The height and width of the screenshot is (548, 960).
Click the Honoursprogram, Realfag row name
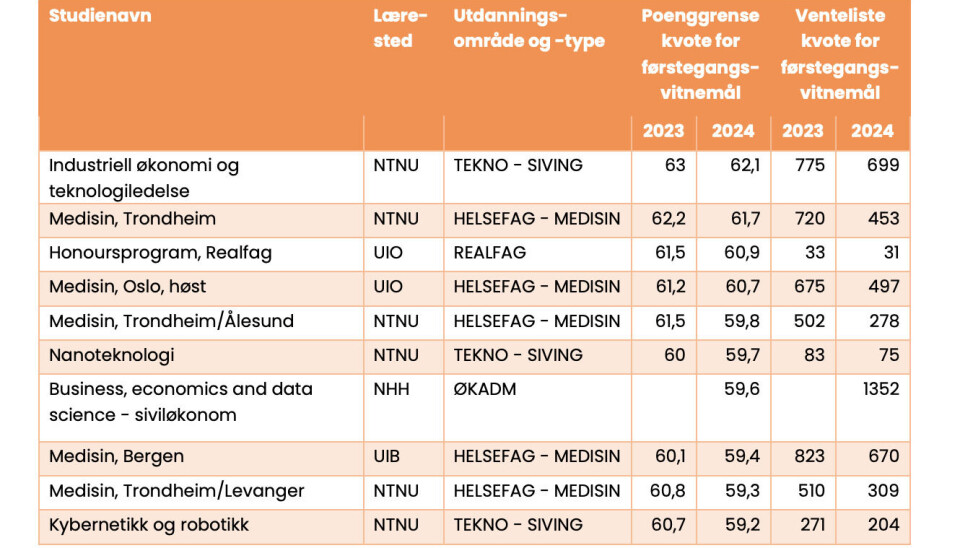pos(146,253)
